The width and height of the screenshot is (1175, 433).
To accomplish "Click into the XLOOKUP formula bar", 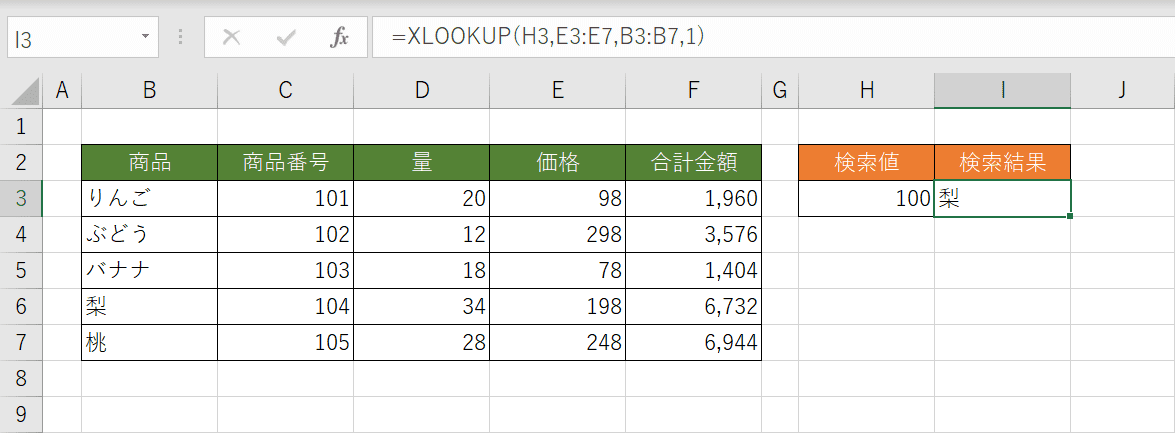I will click(772, 38).
